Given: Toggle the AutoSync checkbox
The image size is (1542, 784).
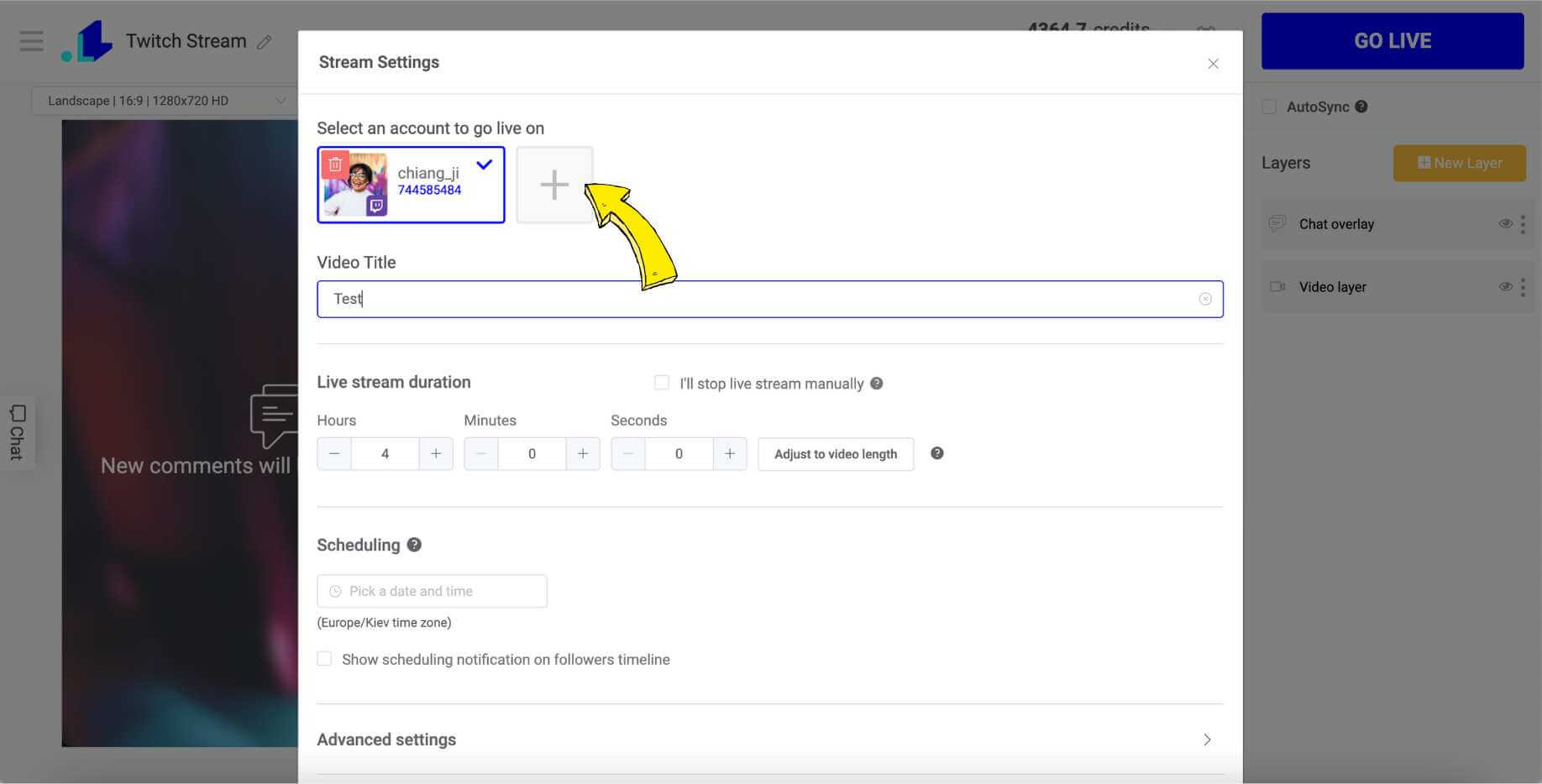Looking at the screenshot, I should click(1269, 107).
